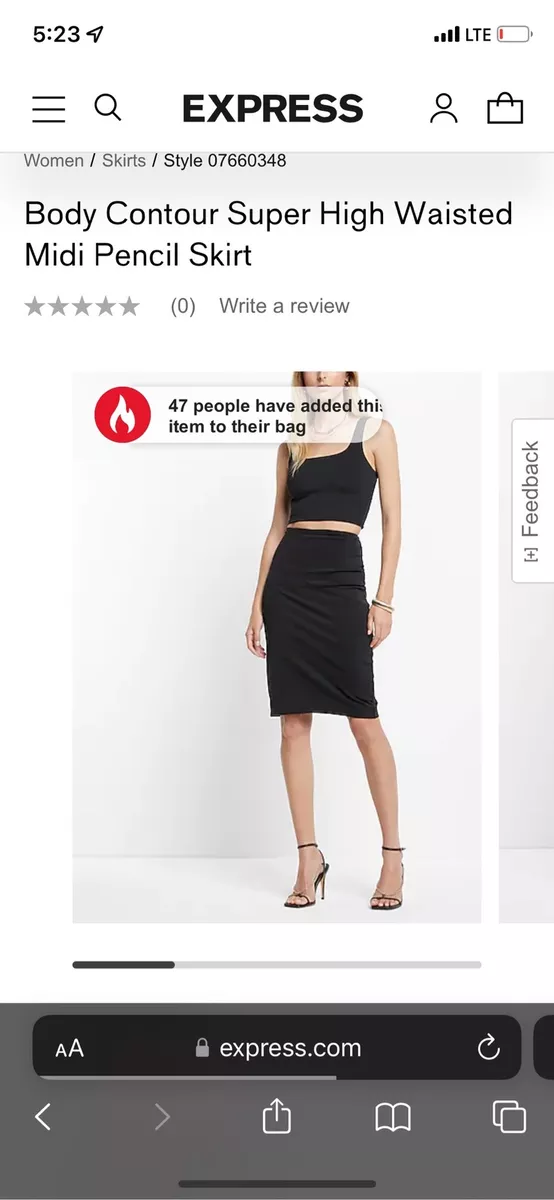
Task: Reload the page with refresh icon
Action: pyautogui.click(x=488, y=1048)
